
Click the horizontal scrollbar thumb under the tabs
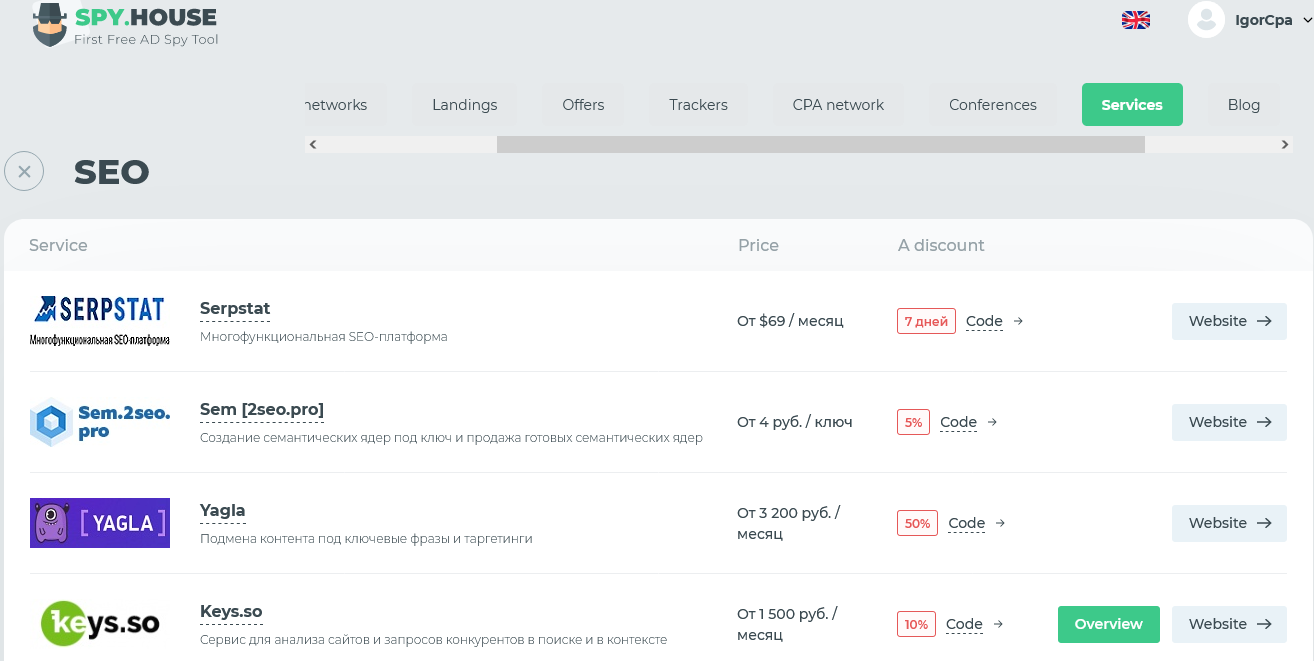tap(821, 145)
